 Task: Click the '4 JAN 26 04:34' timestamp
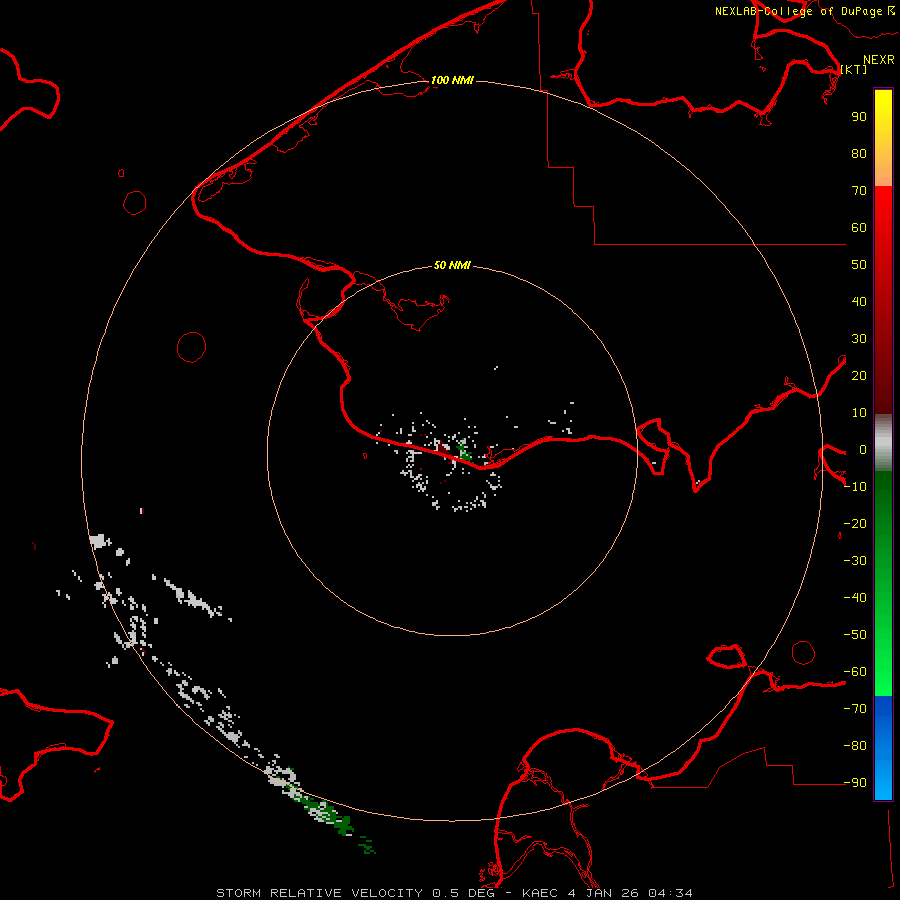click(x=630, y=893)
